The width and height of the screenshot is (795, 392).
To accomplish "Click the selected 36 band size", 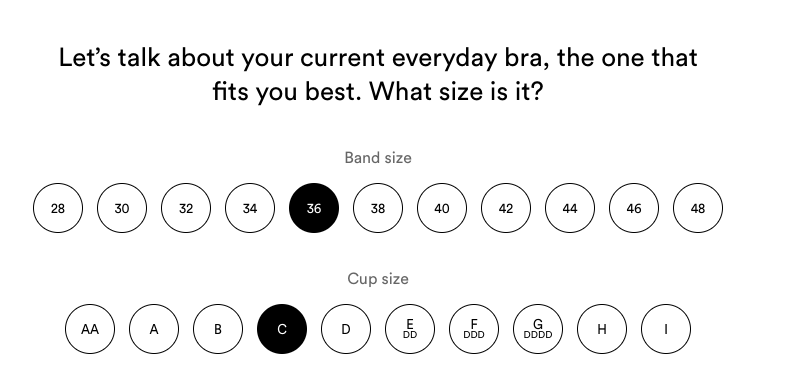I will tap(314, 208).
